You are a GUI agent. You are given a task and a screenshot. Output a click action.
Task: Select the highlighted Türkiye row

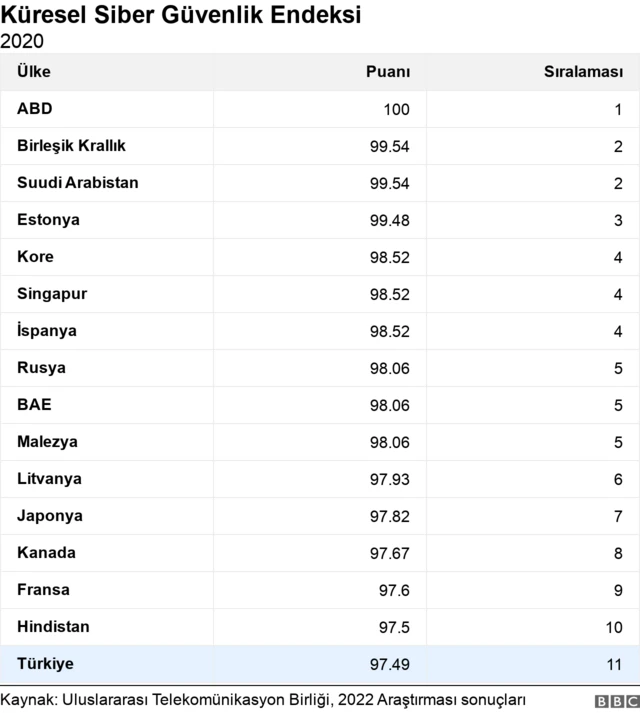pyautogui.click(x=320, y=664)
